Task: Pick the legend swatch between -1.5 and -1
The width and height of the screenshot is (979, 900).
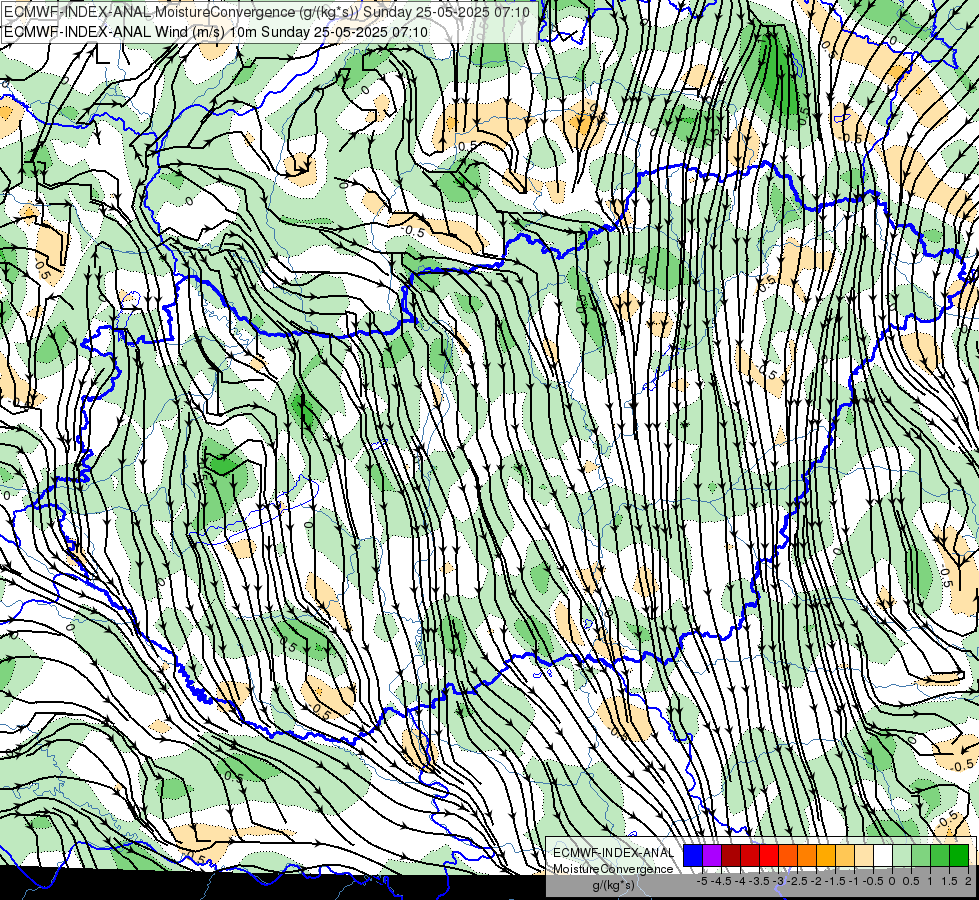Action: coord(845,855)
